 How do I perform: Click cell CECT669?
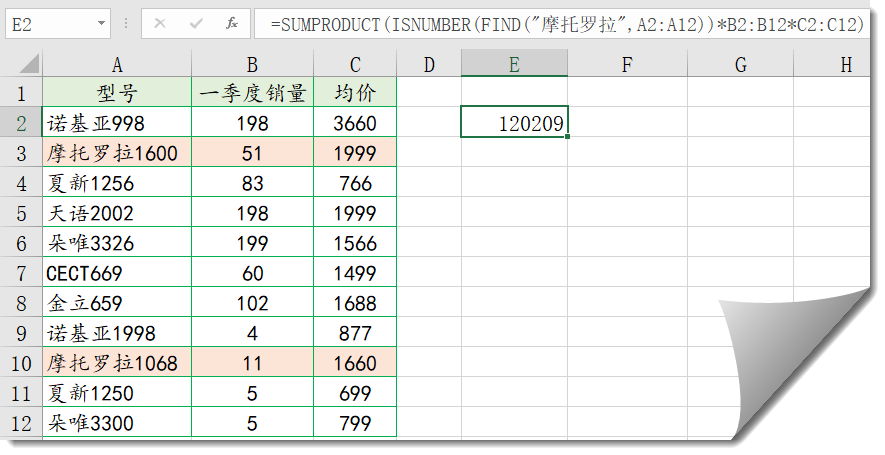pos(117,272)
